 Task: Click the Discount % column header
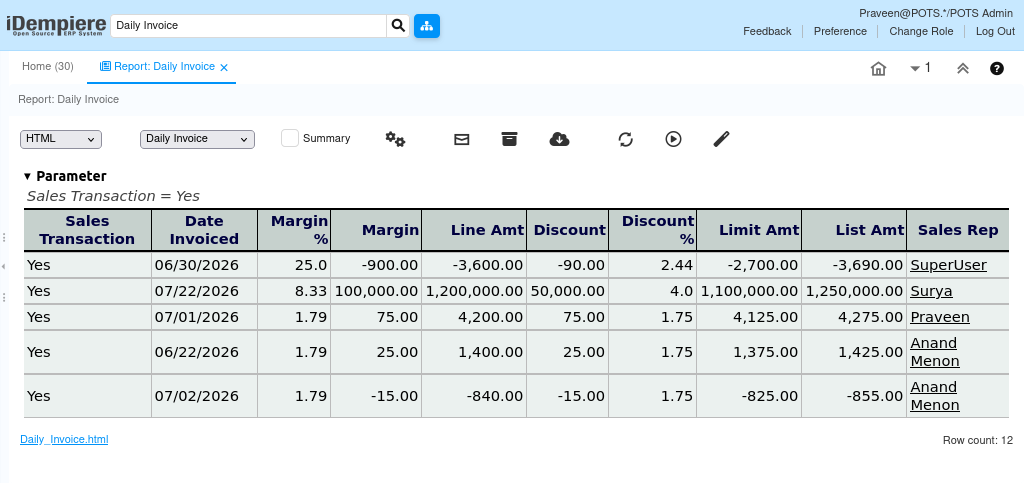coord(652,230)
